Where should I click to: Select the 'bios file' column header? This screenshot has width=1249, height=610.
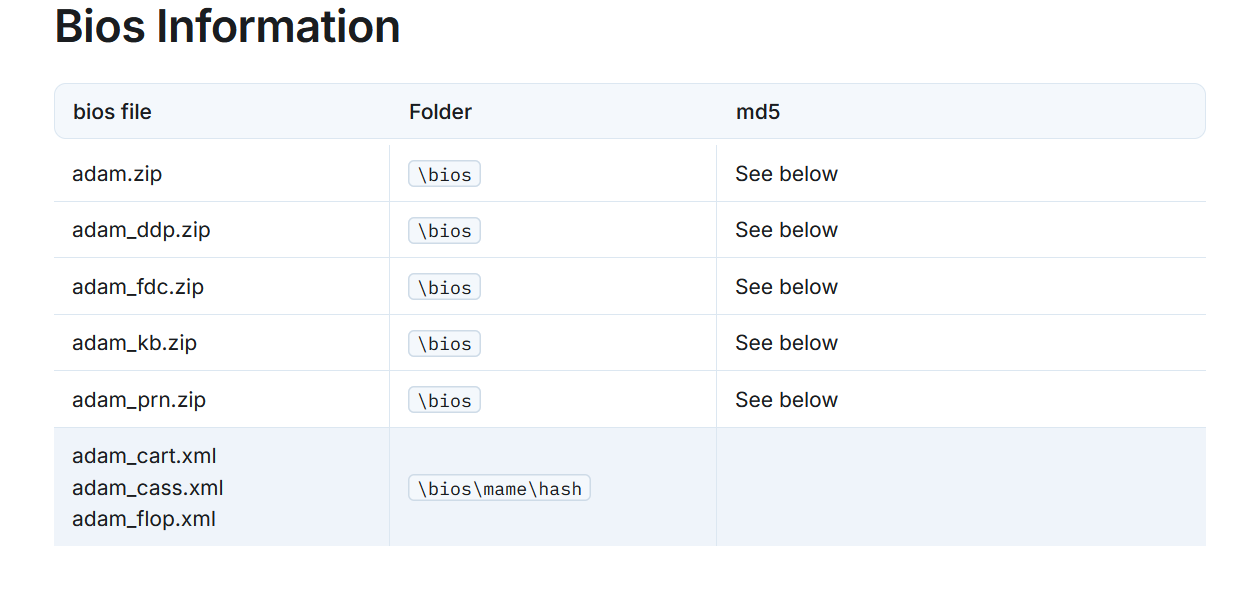[112, 112]
